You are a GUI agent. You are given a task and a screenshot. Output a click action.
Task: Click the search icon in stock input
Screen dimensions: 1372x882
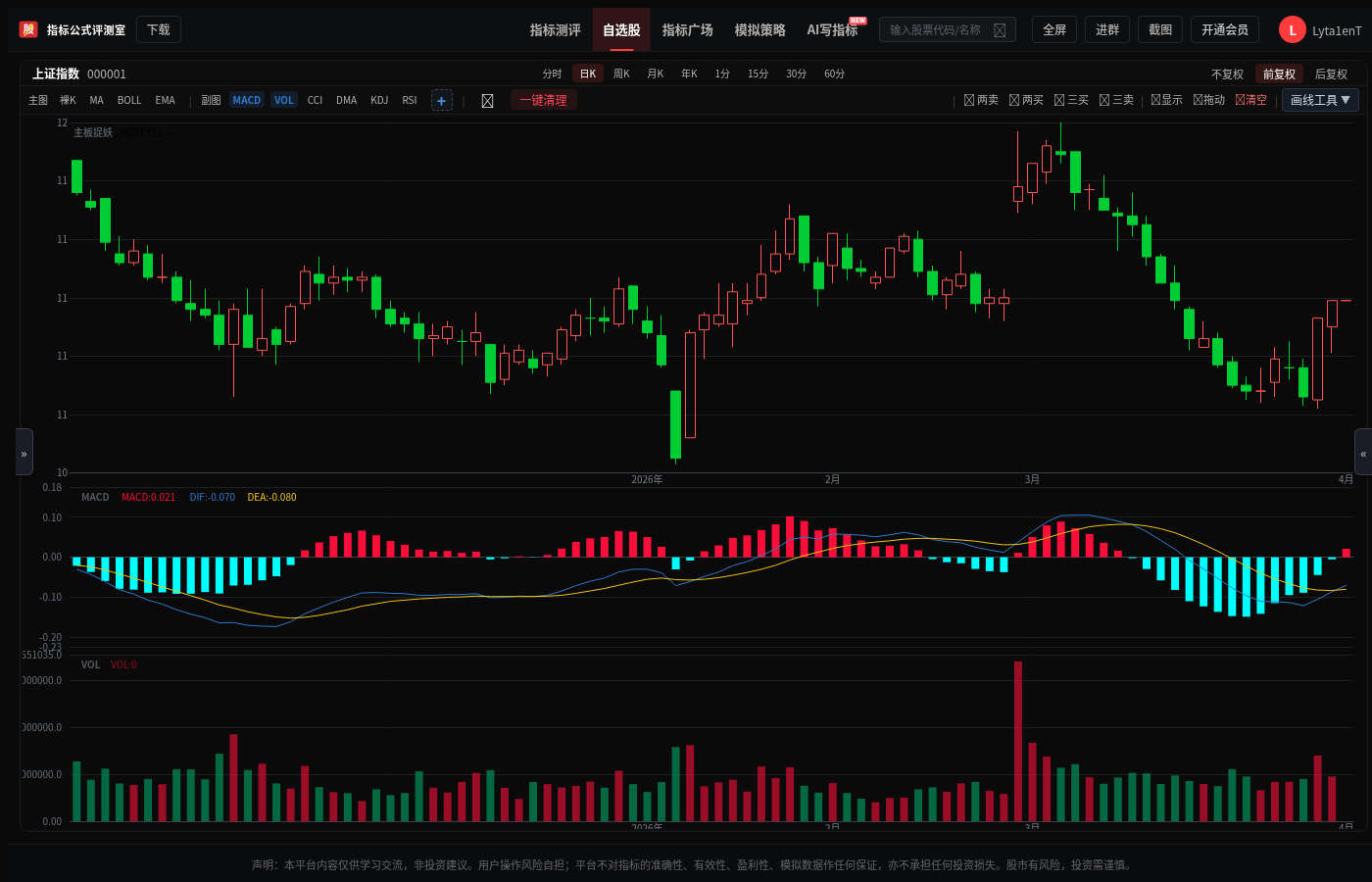tap(1000, 30)
